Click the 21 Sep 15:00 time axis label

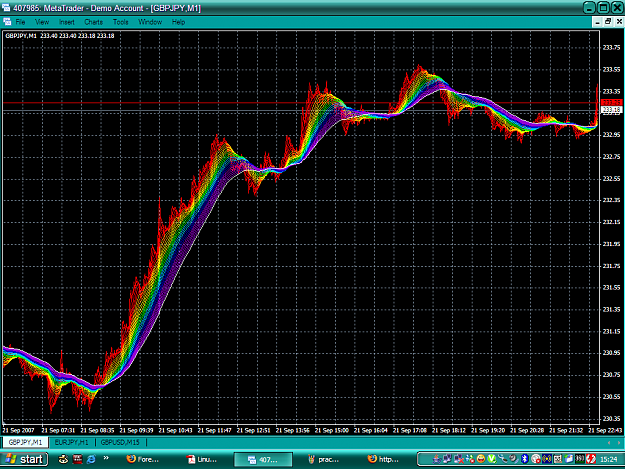coord(332,430)
